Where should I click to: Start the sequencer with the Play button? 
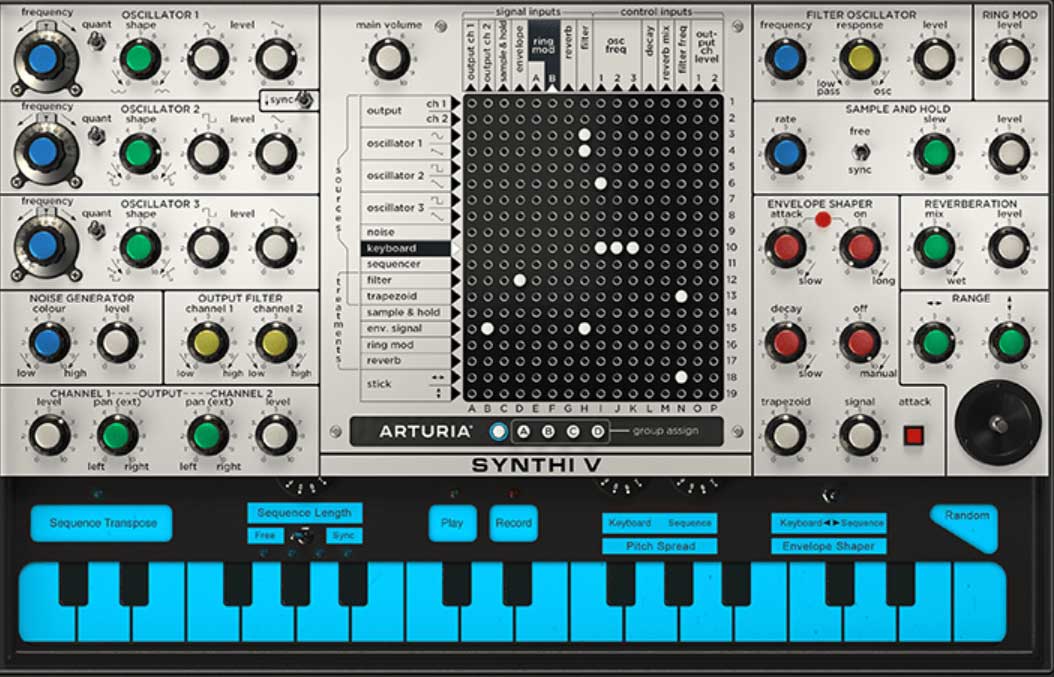(452, 523)
